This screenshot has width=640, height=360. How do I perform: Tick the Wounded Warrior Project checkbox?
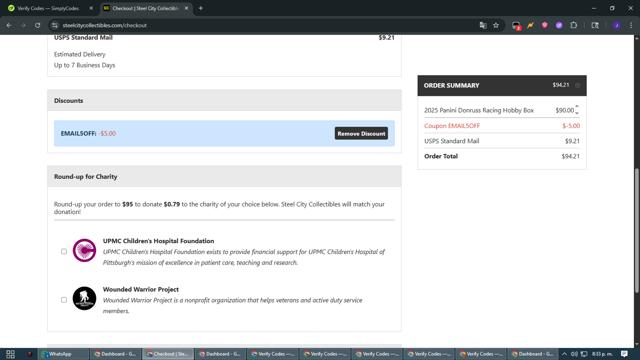click(x=64, y=300)
